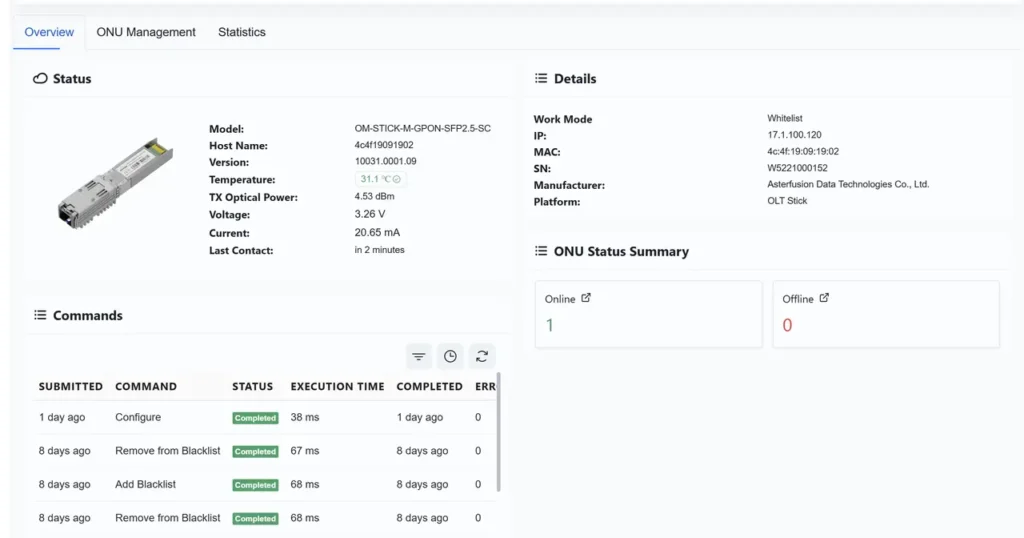Click the 31.1 °C temperature badge
The height and width of the screenshot is (538, 1024).
point(381,179)
